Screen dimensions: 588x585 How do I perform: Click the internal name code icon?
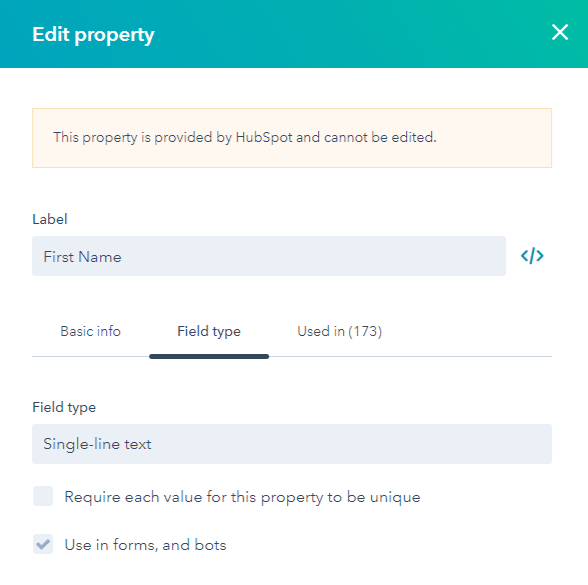(532, 256)
